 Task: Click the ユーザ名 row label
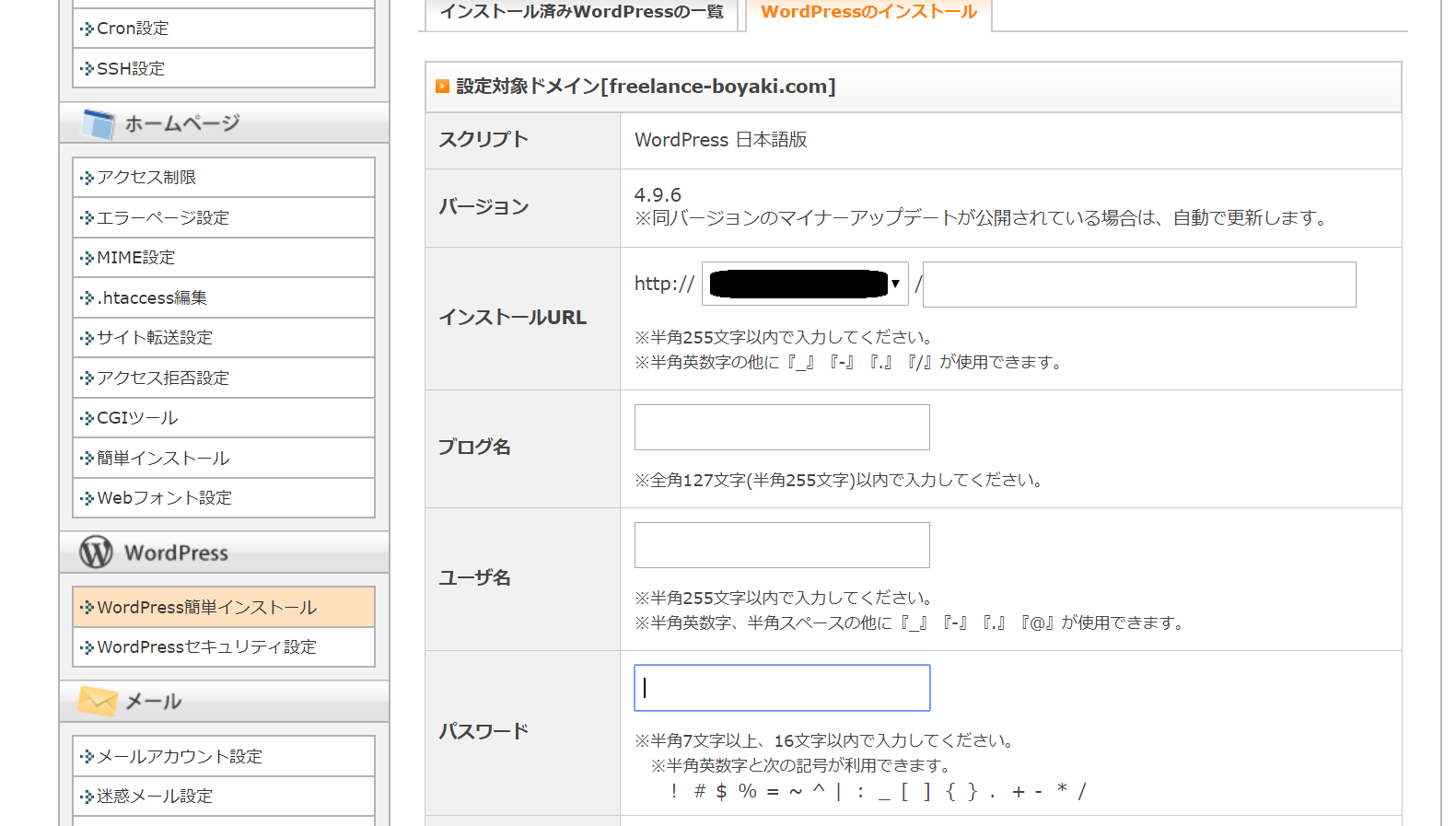[474, 578]
